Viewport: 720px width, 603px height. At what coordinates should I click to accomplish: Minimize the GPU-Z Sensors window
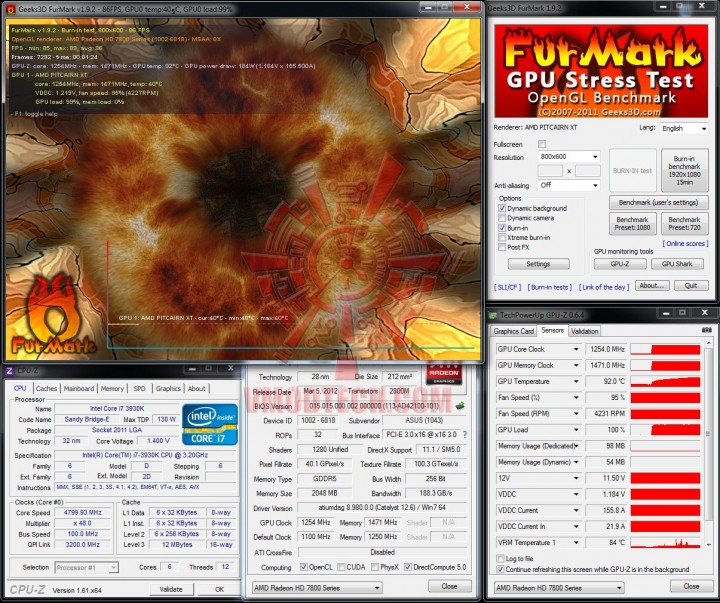coord(665,313)
